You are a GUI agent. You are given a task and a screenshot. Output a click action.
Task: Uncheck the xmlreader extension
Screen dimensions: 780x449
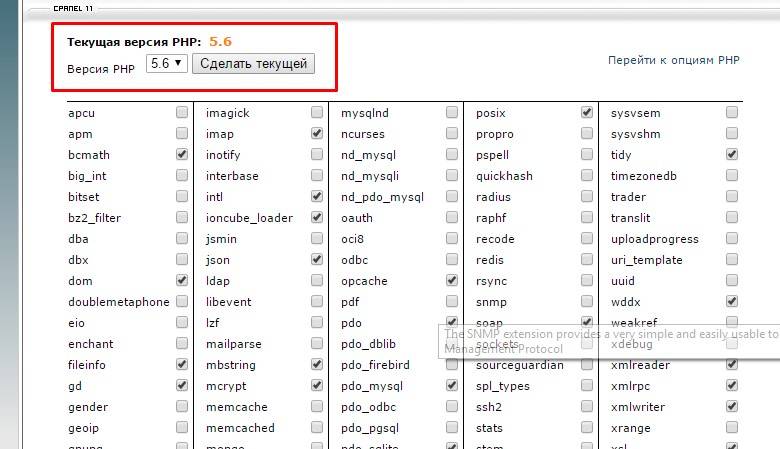(732, 364)
